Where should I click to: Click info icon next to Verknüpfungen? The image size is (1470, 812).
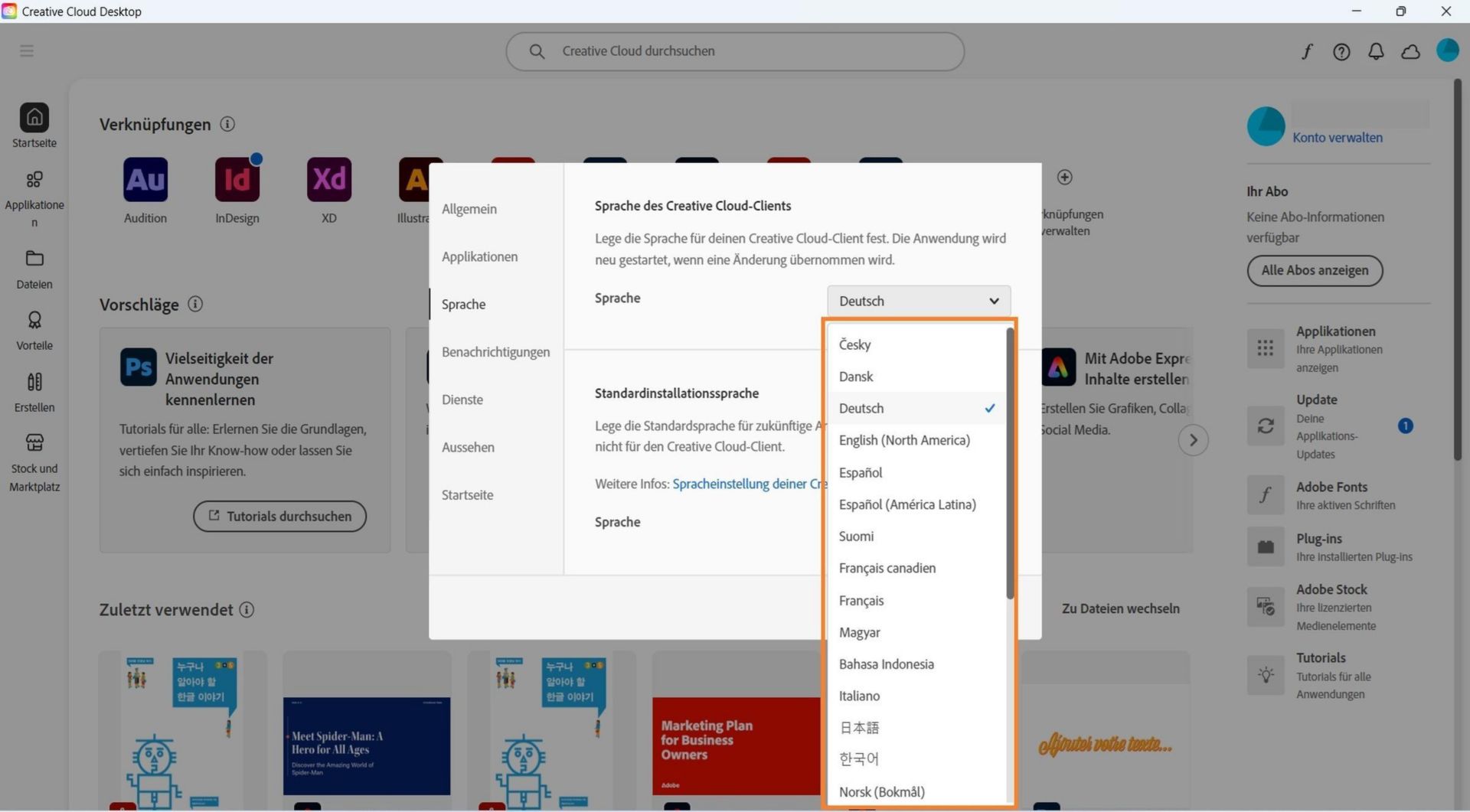[227, 124]
